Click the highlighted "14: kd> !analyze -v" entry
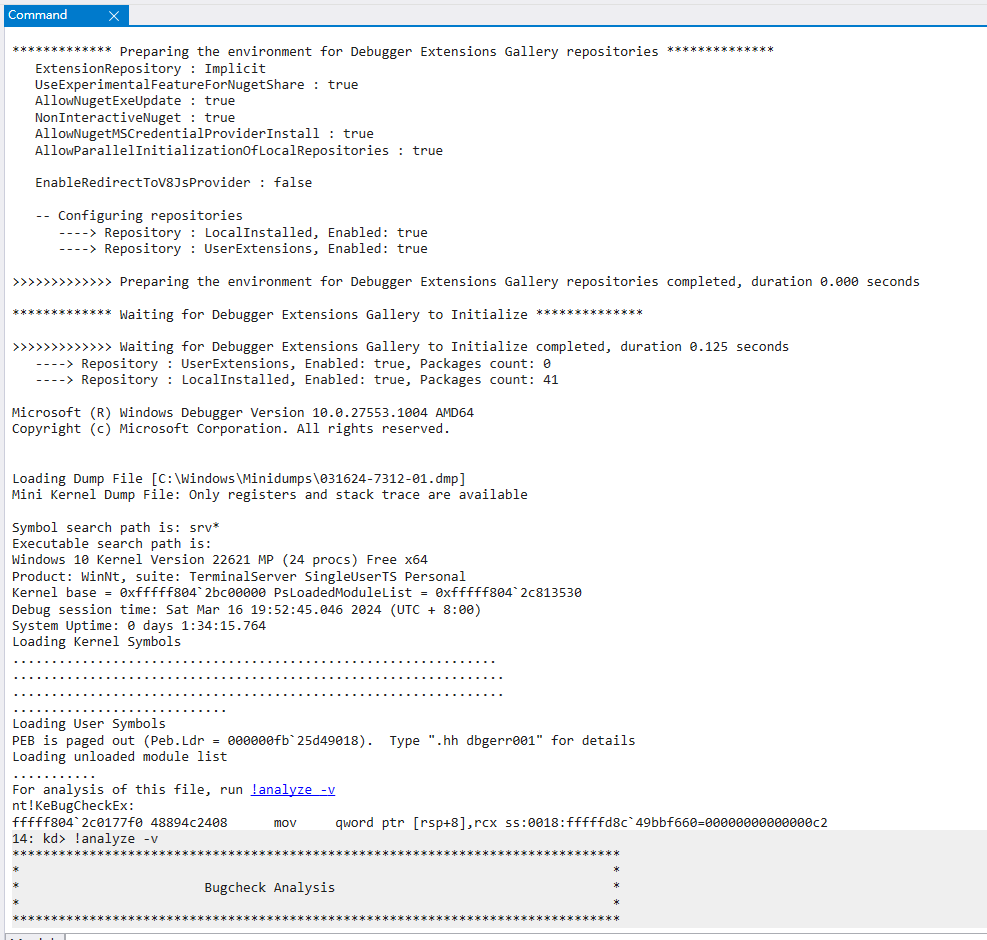The image size is (987, 940). click(x=80, y=838)
